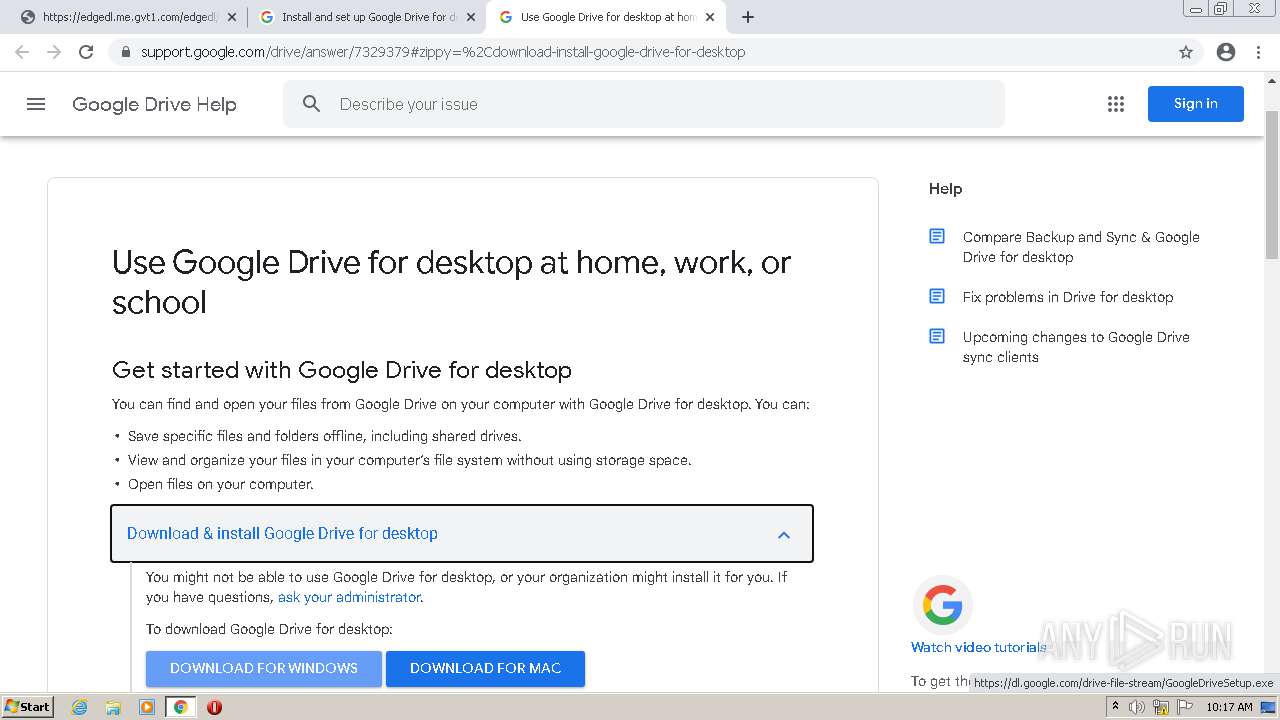Image resolution: width=1280 pixels, height=720 pixels.
Task: Select Use Google Drive for desktop tab
Action: tap(605, 17)
